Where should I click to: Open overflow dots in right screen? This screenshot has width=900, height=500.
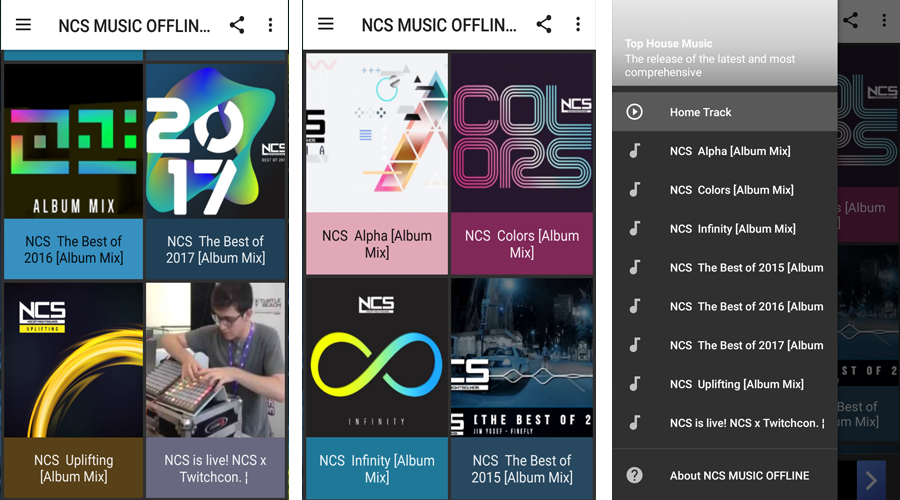pos(884,21)
